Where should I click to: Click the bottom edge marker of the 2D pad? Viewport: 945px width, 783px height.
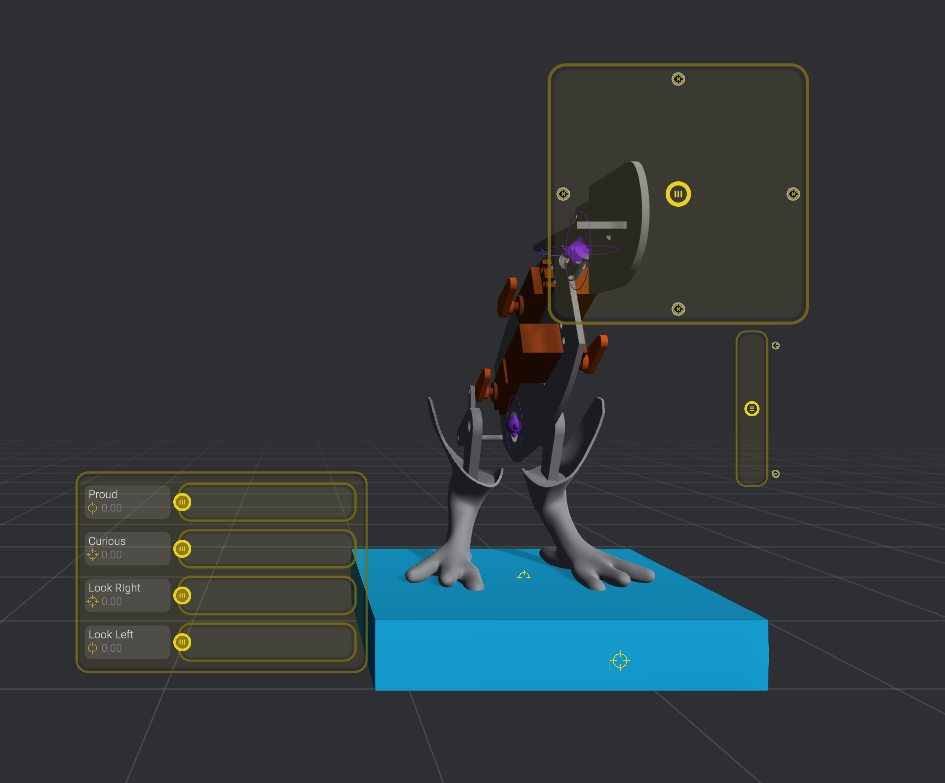click(x=678, y=309)
